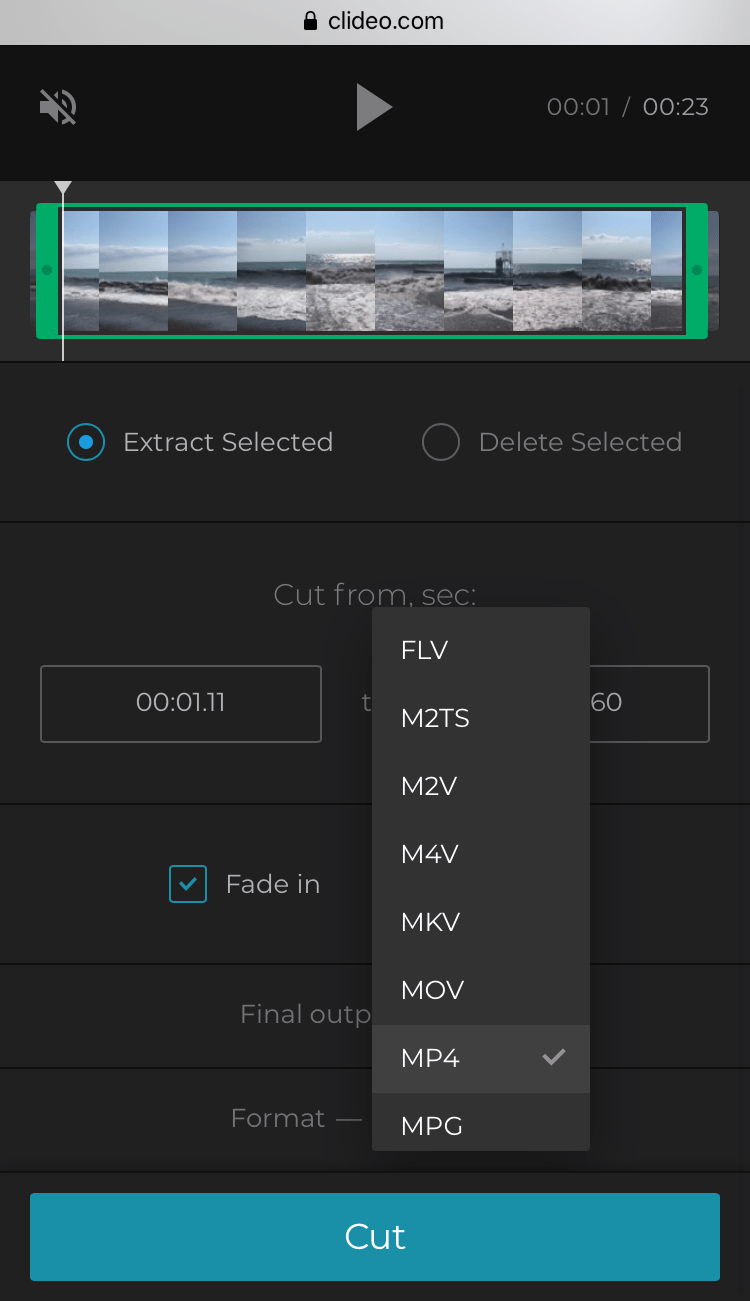Click the right green trim handle dot

coord(698,269)
